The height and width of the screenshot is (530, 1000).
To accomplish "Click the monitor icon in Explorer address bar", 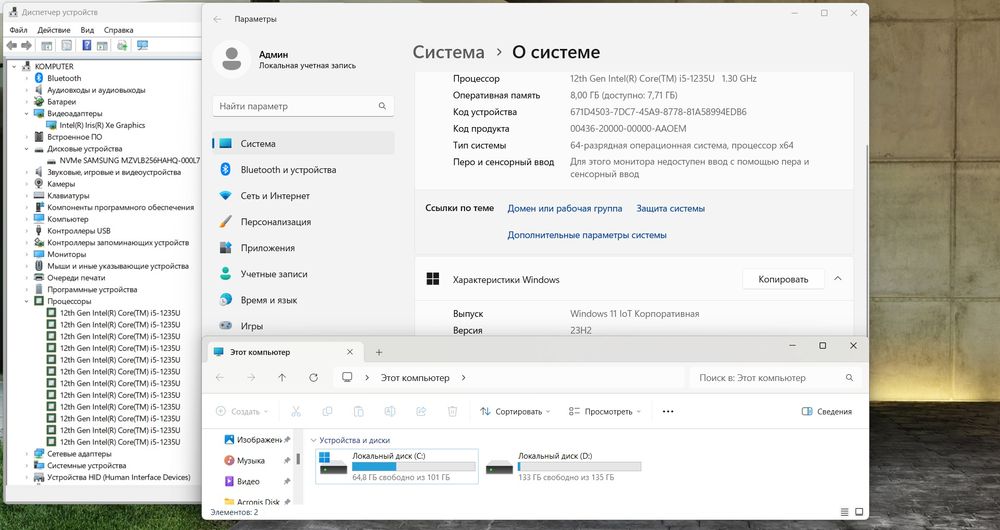I will [347, 378].
